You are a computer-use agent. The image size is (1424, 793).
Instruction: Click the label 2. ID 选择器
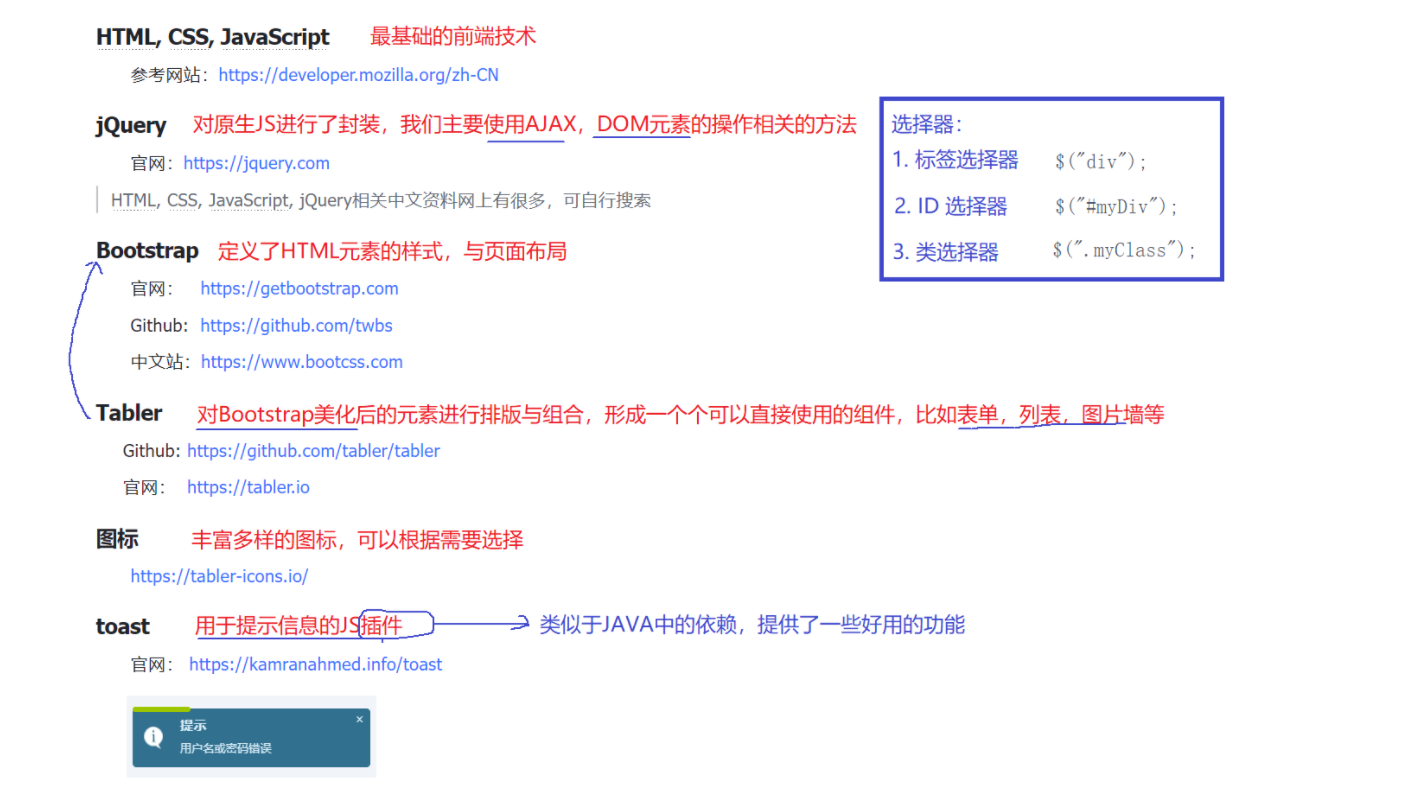[x=951, y=206]
